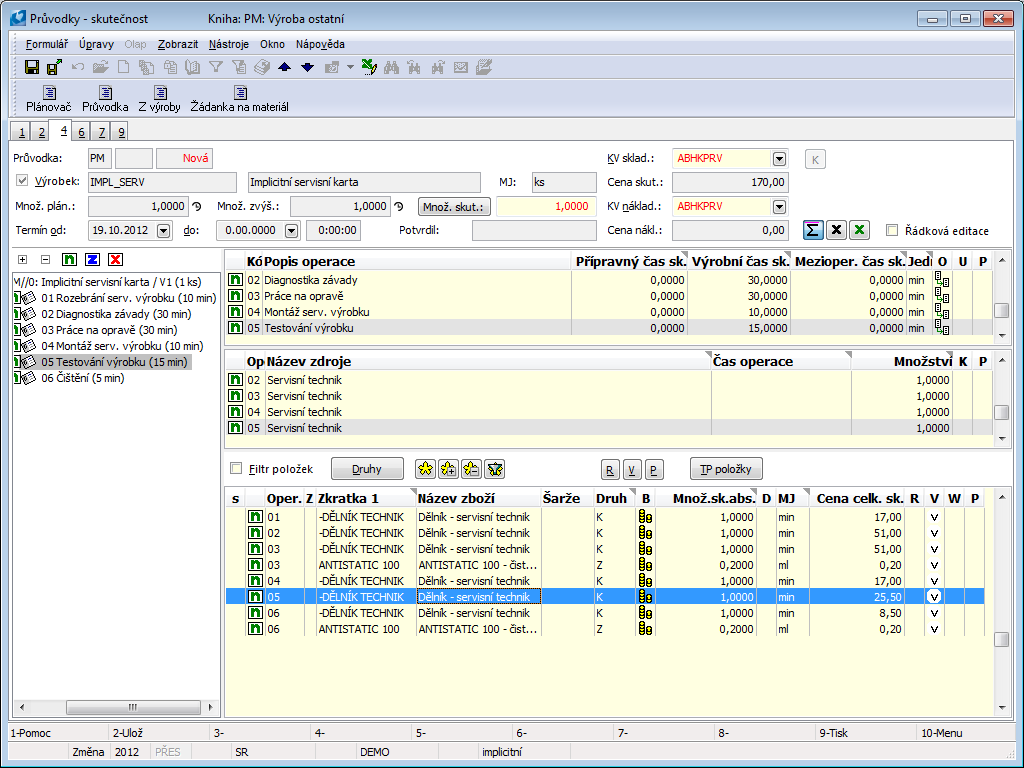Screen dimensions: 1024x768
Task: Click the Save floppy disk icon
Action: [x=32, y=67]
